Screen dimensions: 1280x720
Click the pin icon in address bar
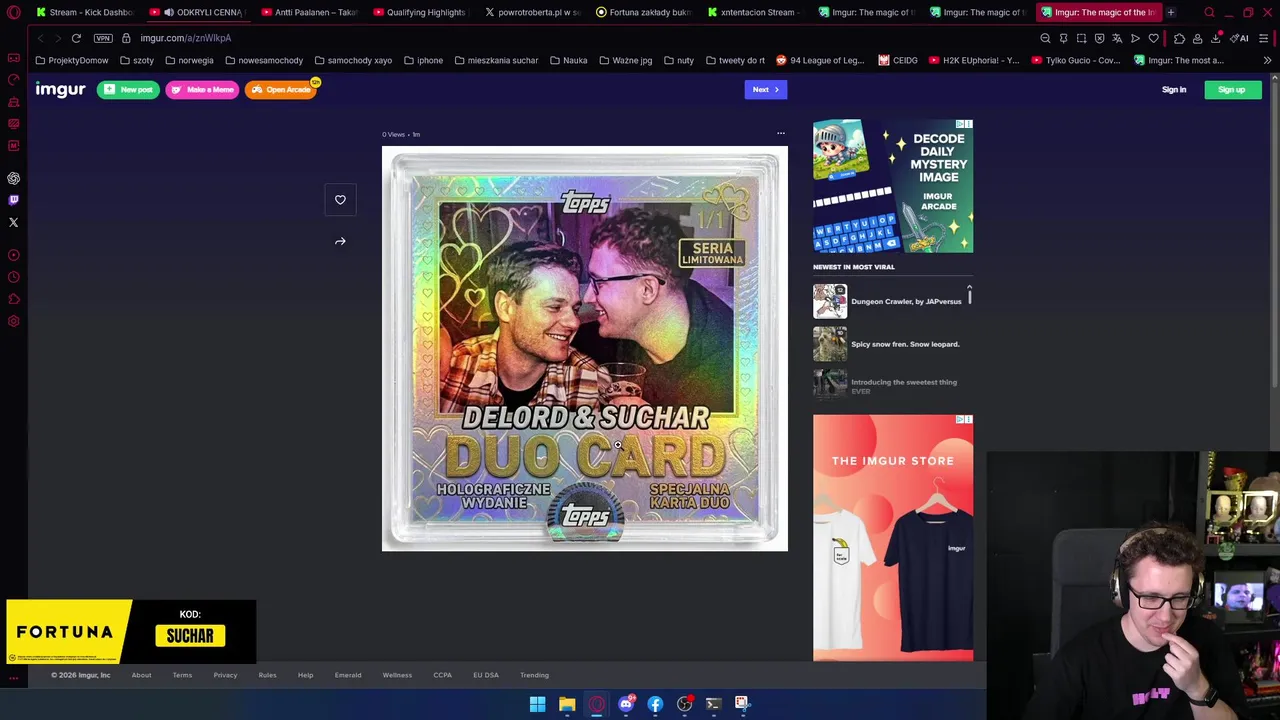(x=1063, y=38)
